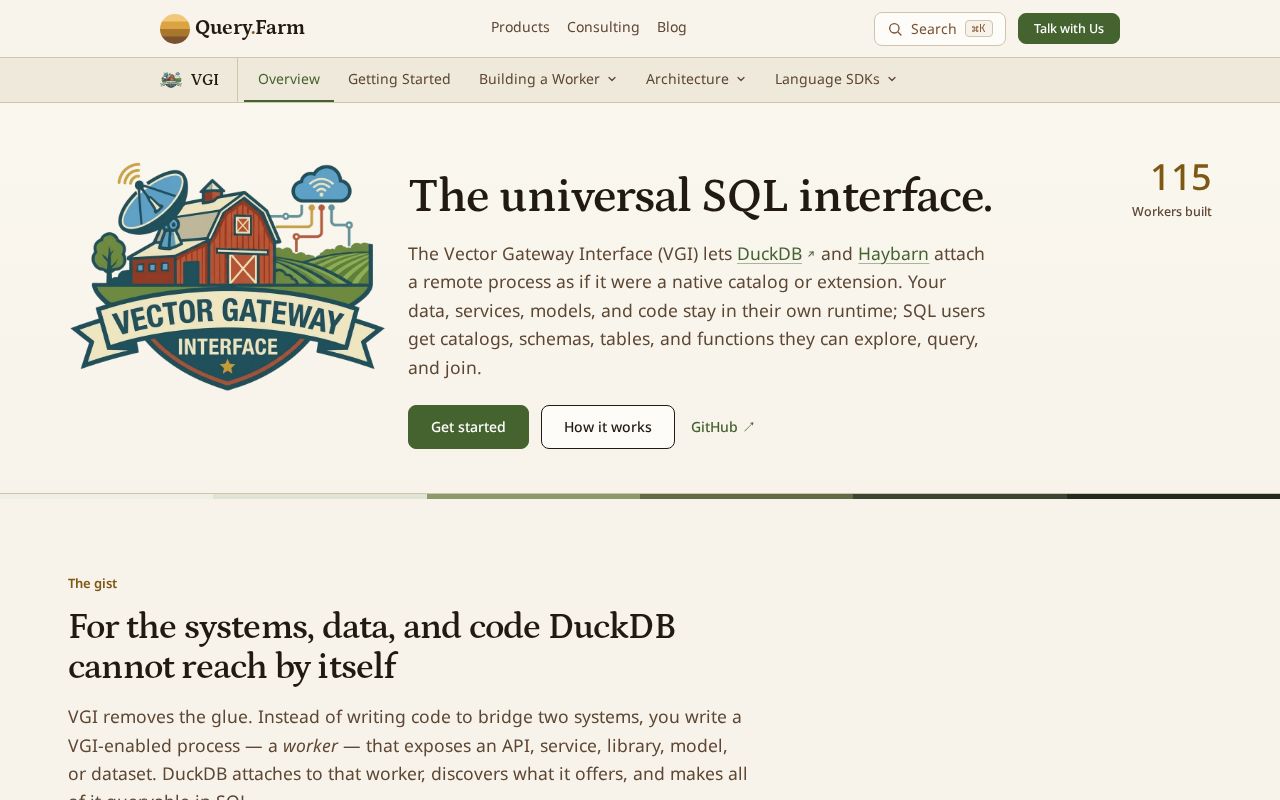Click the external arrow beside GitHub
The image size is (1280, 800).
749,427
